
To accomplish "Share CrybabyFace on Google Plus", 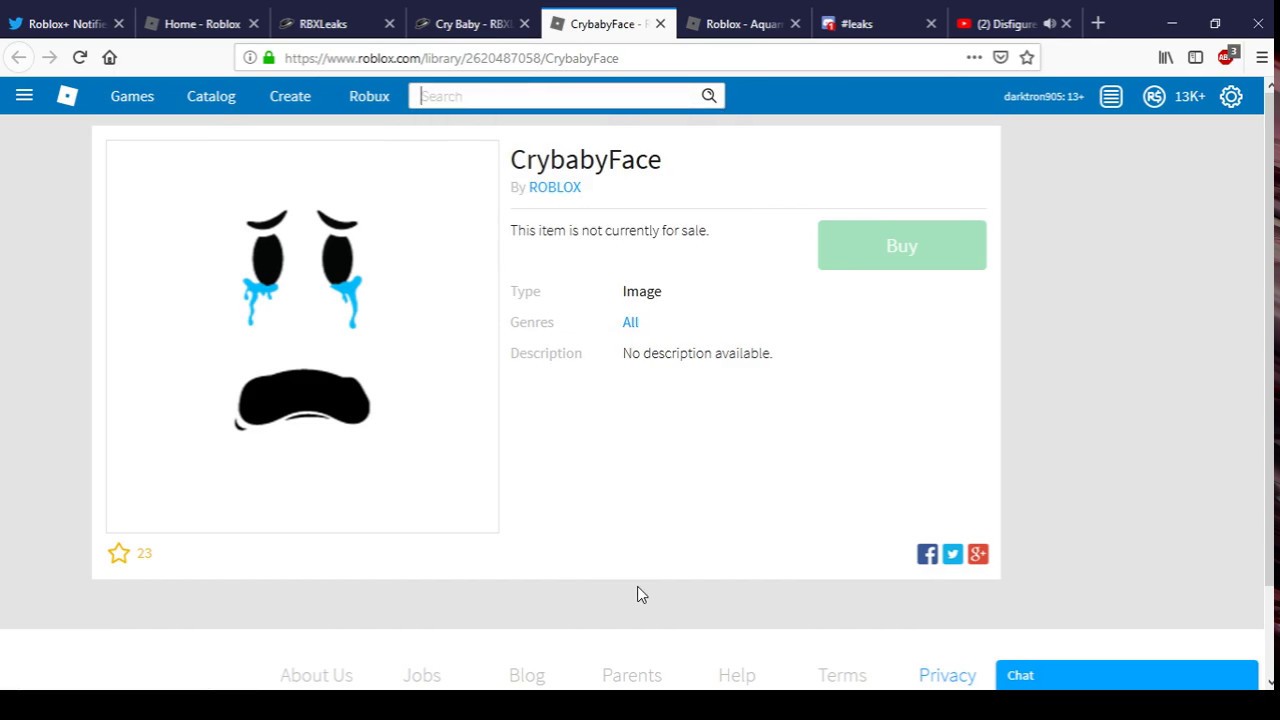I will (978, 554).
